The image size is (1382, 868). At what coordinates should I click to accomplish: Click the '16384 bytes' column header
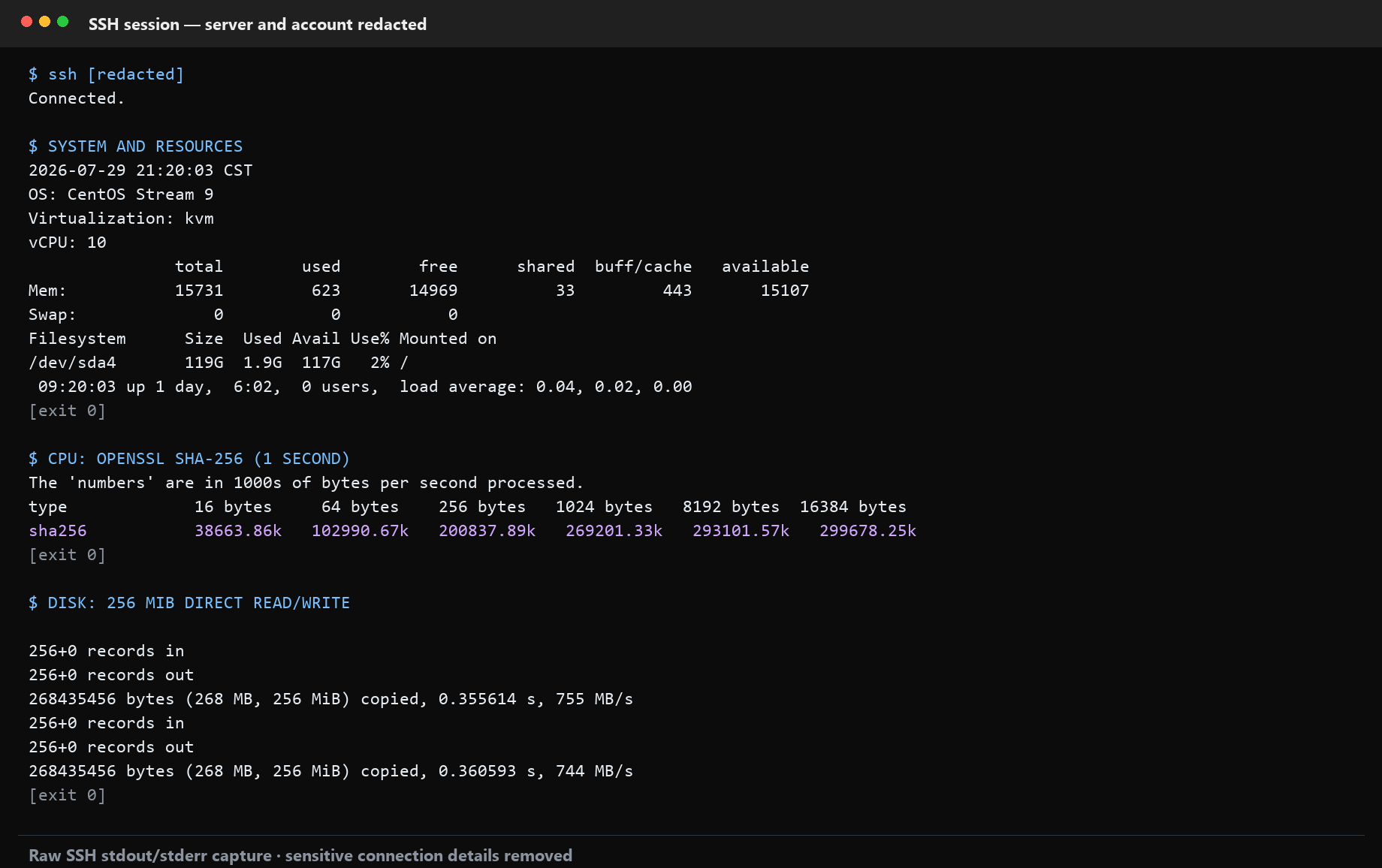pos(853,507)
